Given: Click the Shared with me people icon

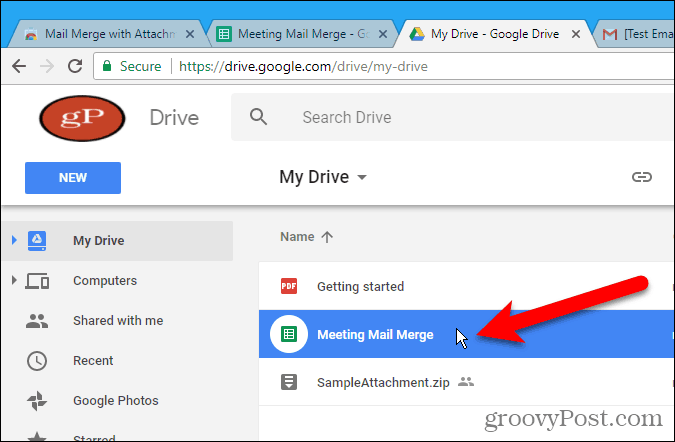Looking at the screenshot, I should click(x=37, y=321).
